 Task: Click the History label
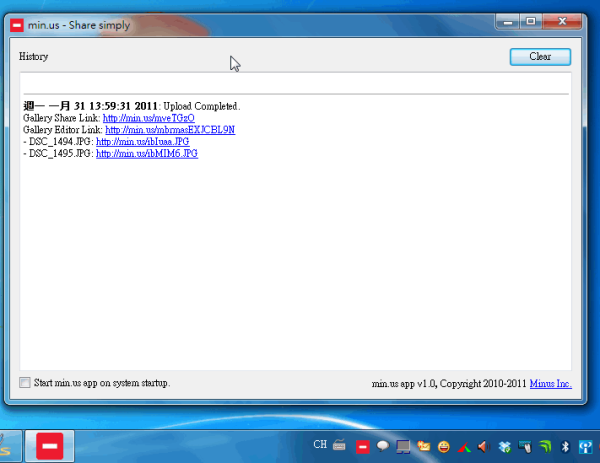(x=34, y=57)
